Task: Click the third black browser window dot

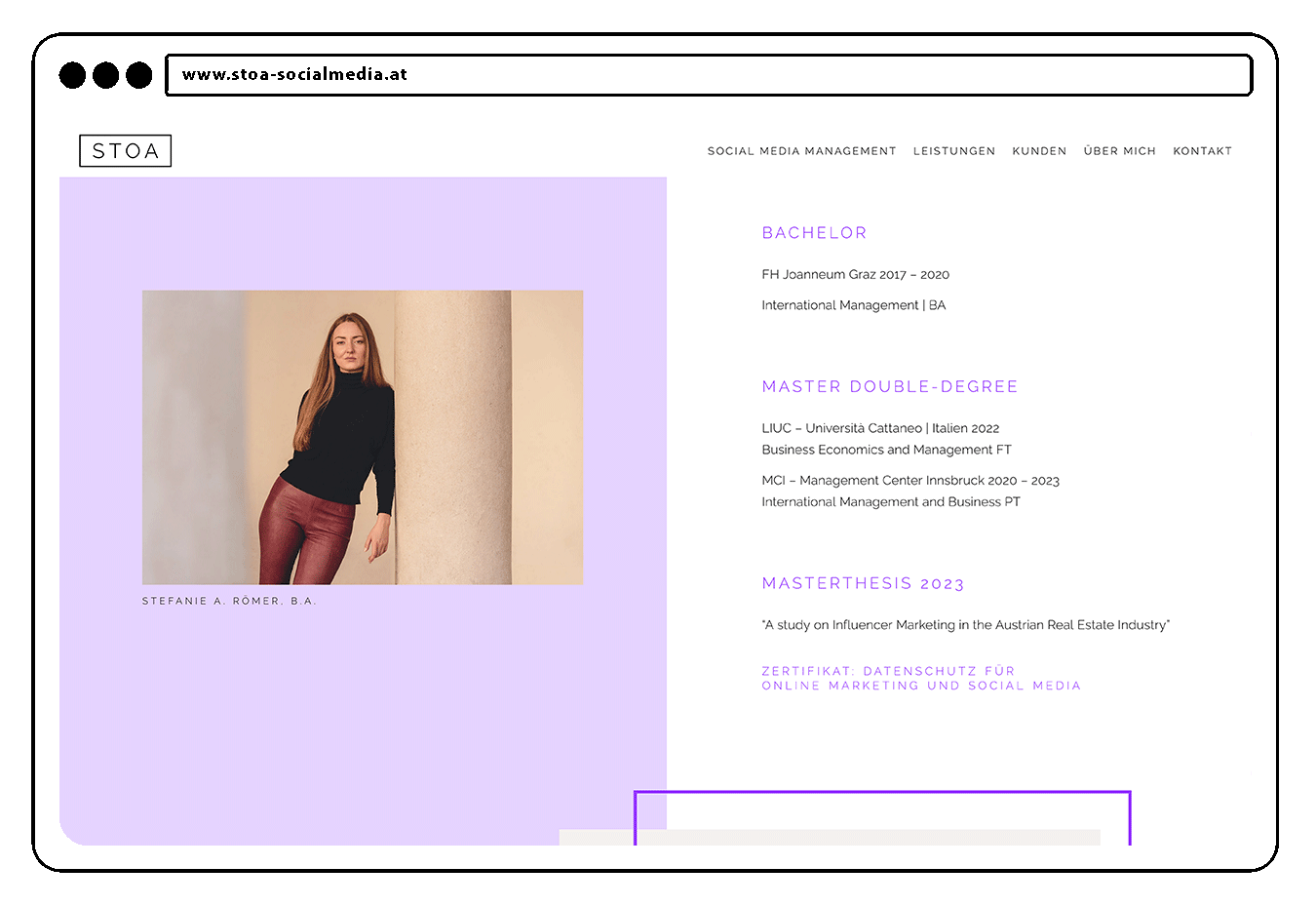Action: pyautogui.click(x=139, y=75)
